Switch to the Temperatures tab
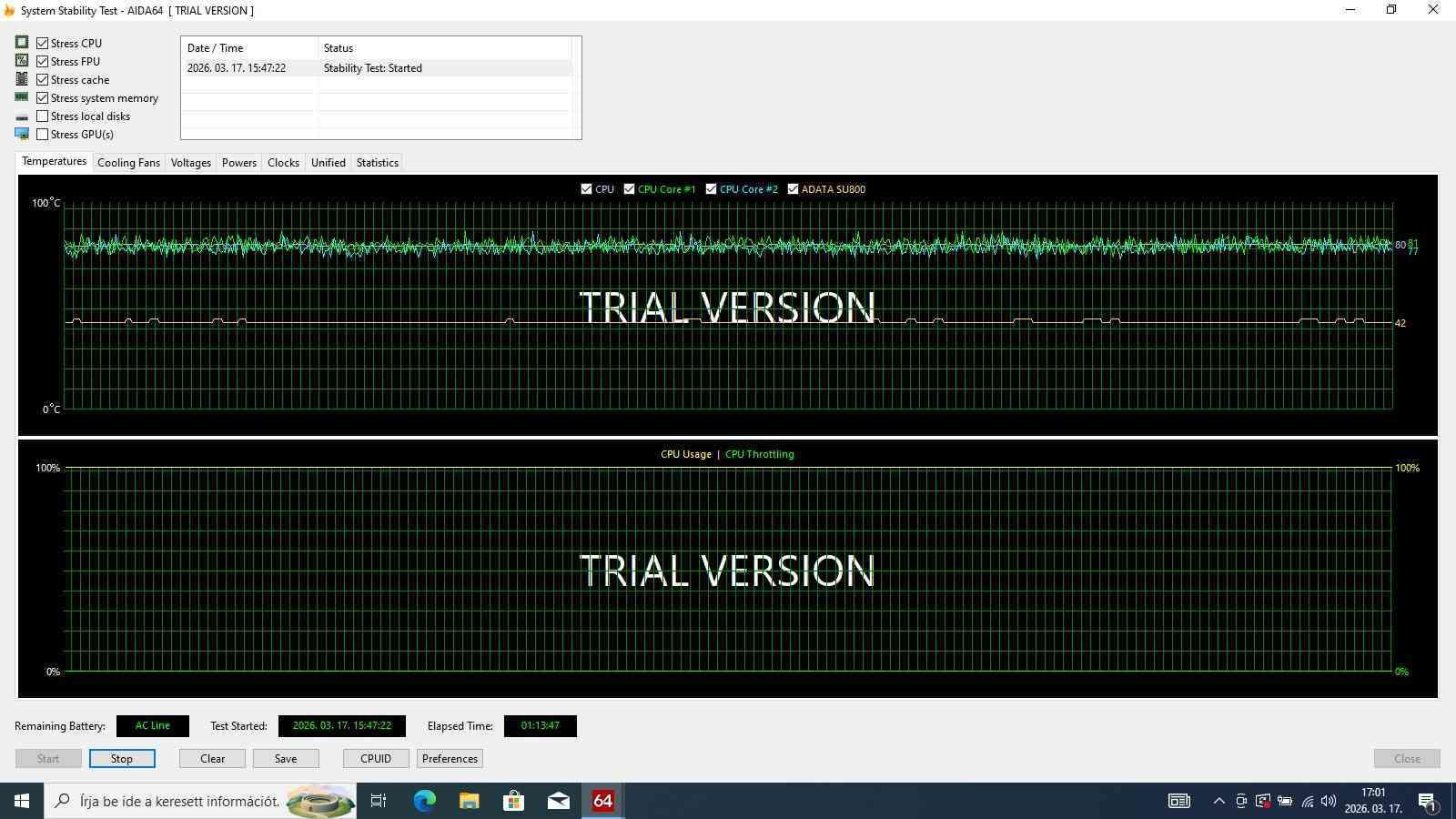 click(55, 161)
